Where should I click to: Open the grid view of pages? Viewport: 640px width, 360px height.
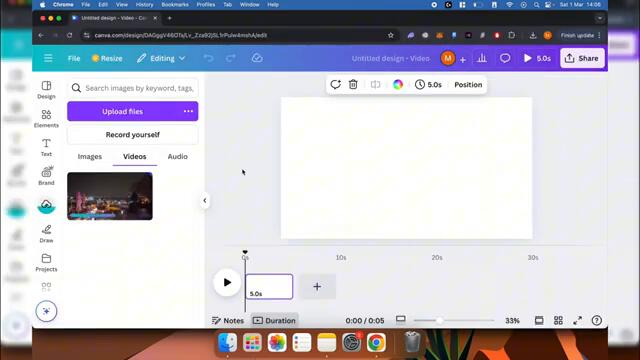(558, 320)
